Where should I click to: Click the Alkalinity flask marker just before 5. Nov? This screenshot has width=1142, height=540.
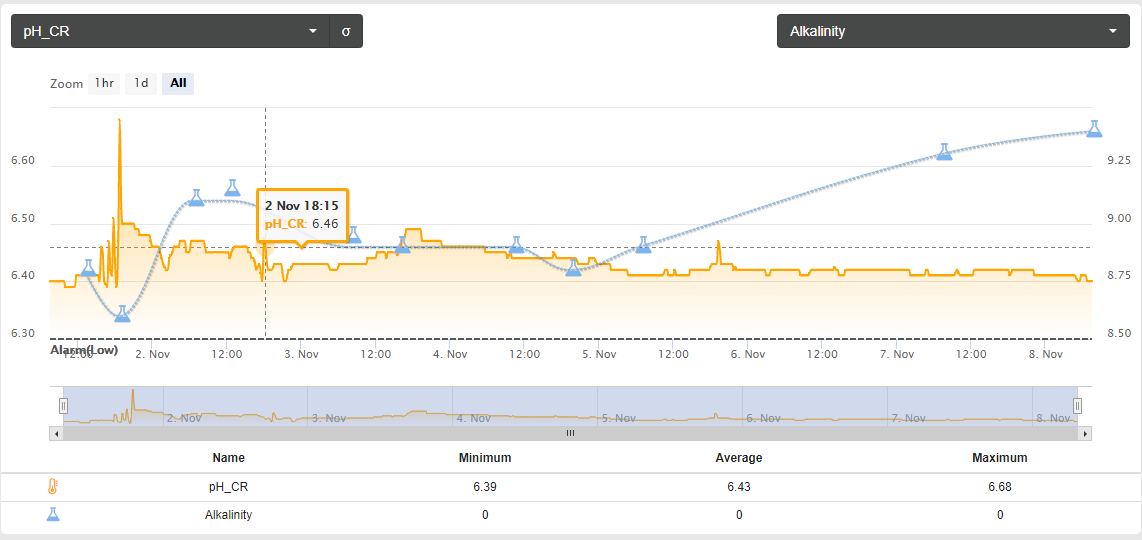(x=574, y=268)
